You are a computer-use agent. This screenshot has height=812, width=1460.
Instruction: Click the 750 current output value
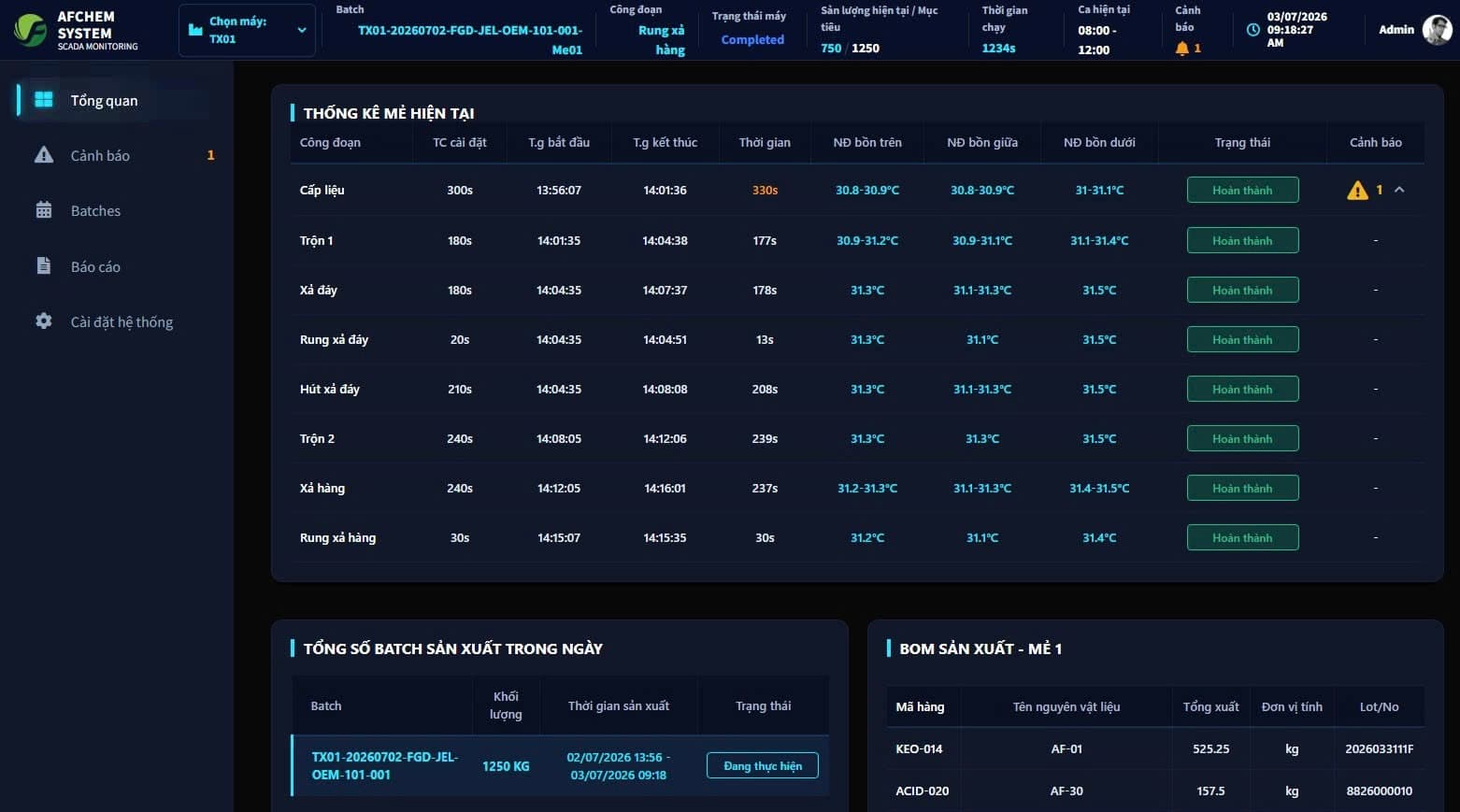coord(831,48)
